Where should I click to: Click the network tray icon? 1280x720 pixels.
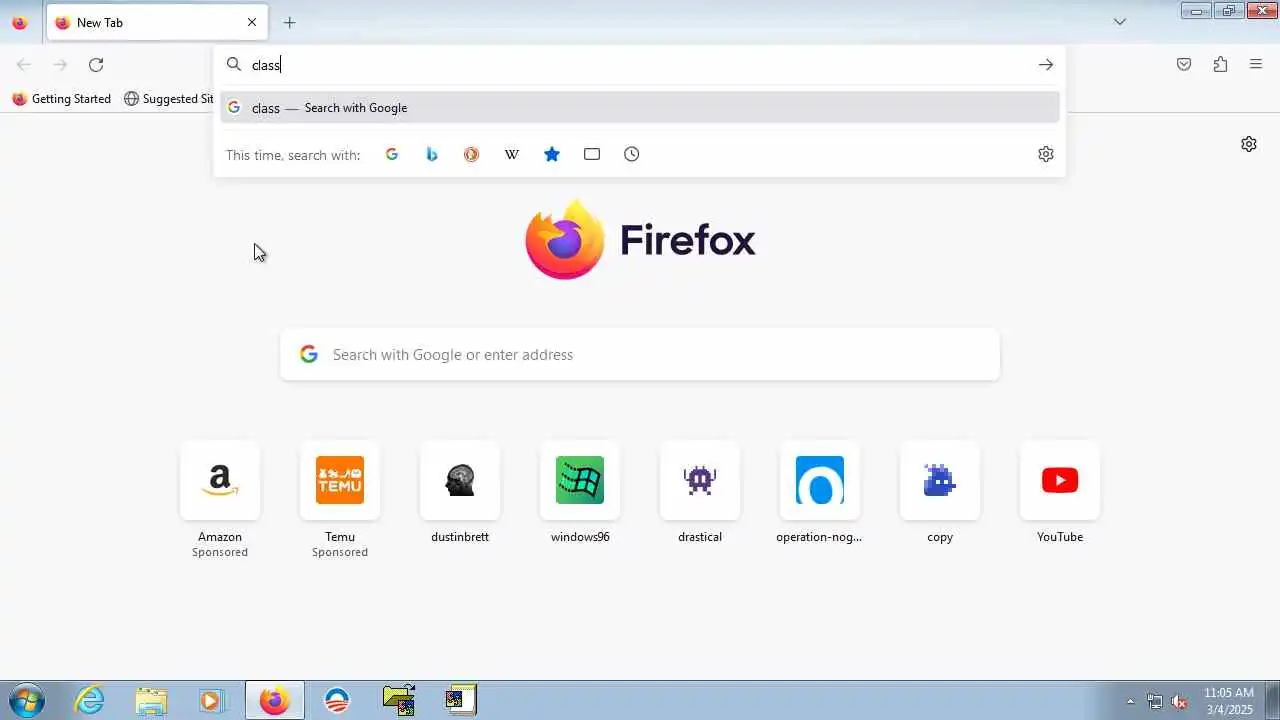pyautogui.click(x=1155, y=701)
